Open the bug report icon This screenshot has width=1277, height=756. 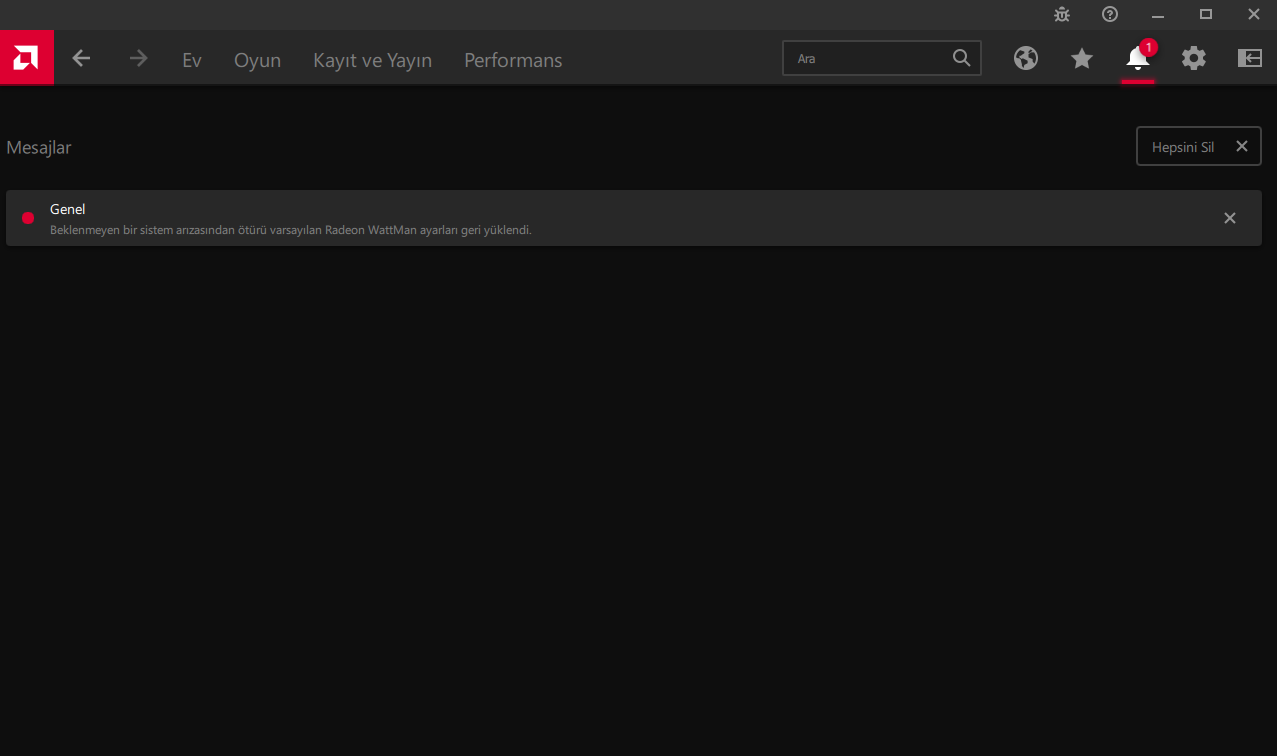coord(1062,14)
